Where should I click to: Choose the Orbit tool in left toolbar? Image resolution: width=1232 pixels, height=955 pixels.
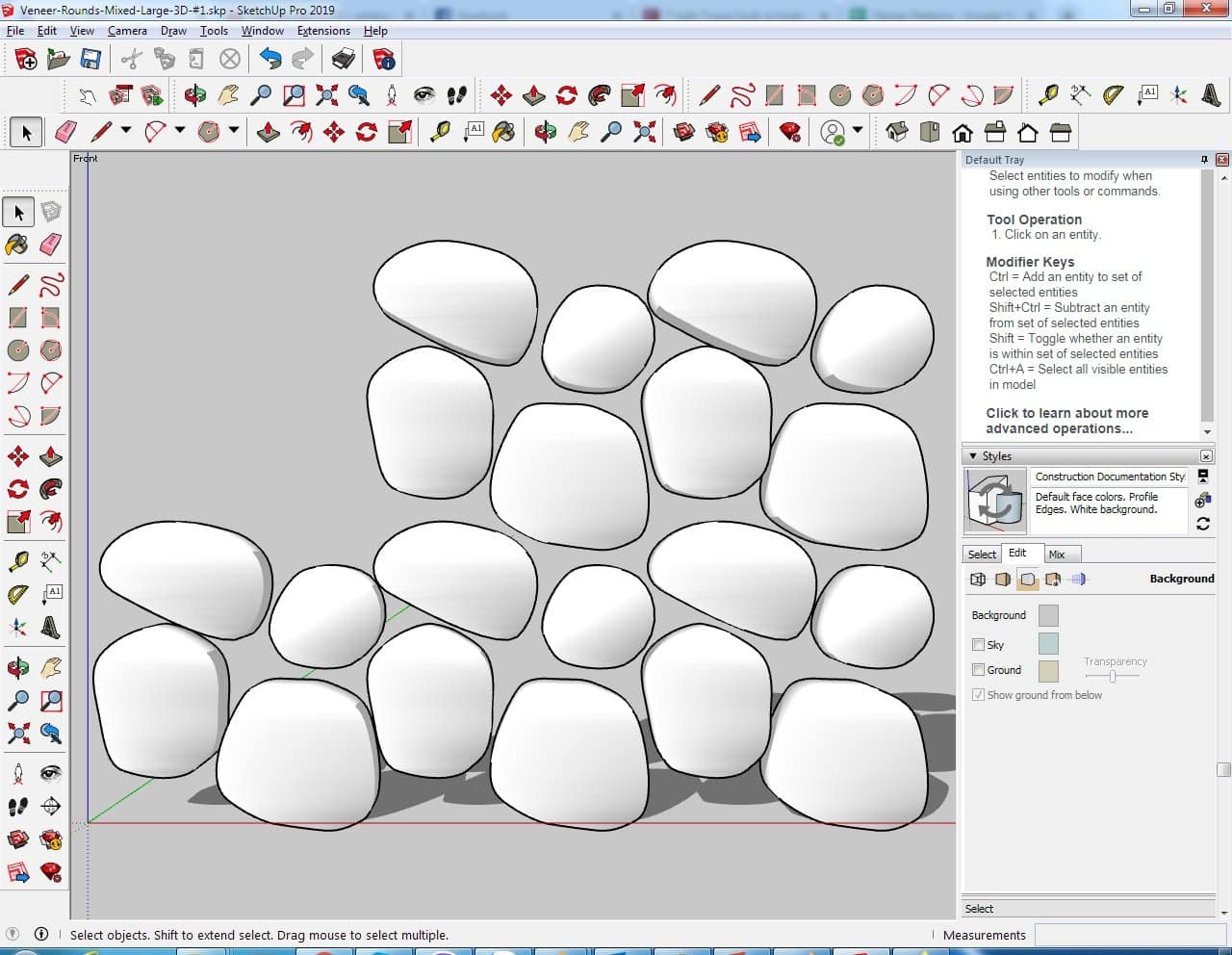17,667
